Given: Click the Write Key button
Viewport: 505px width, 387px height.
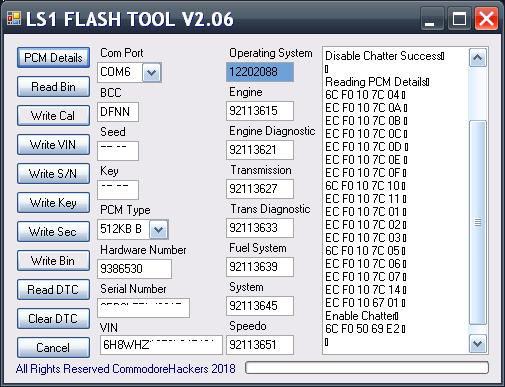Looking at the screenshot, I should (53, 203).
